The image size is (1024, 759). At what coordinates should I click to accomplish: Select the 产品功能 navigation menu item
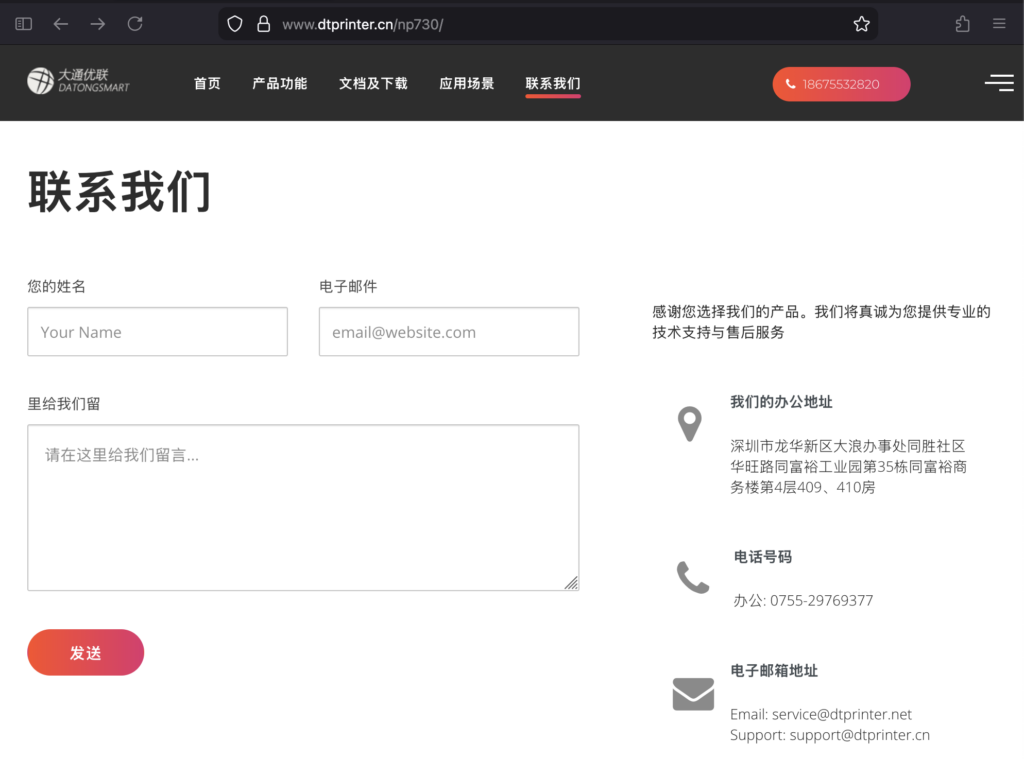pyautogui.click(x=279, y=84)
